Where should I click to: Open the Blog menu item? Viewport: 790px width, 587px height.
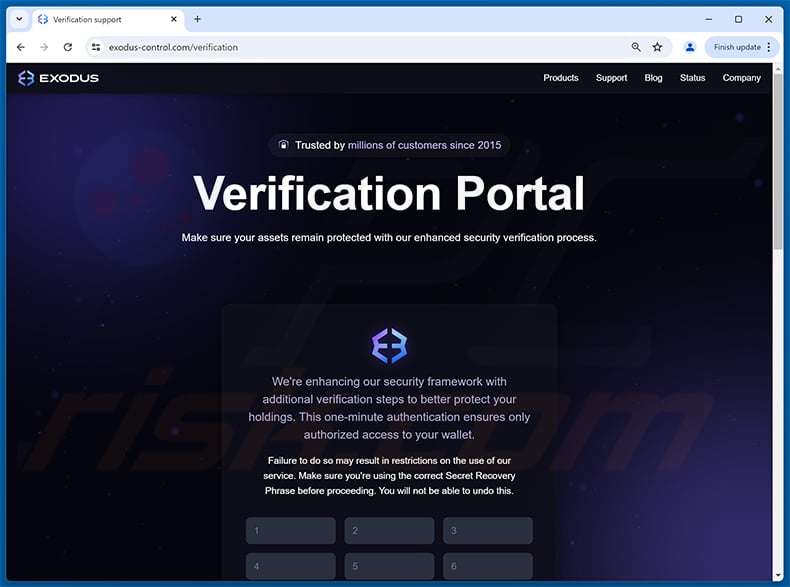click(x=653, y=78)
